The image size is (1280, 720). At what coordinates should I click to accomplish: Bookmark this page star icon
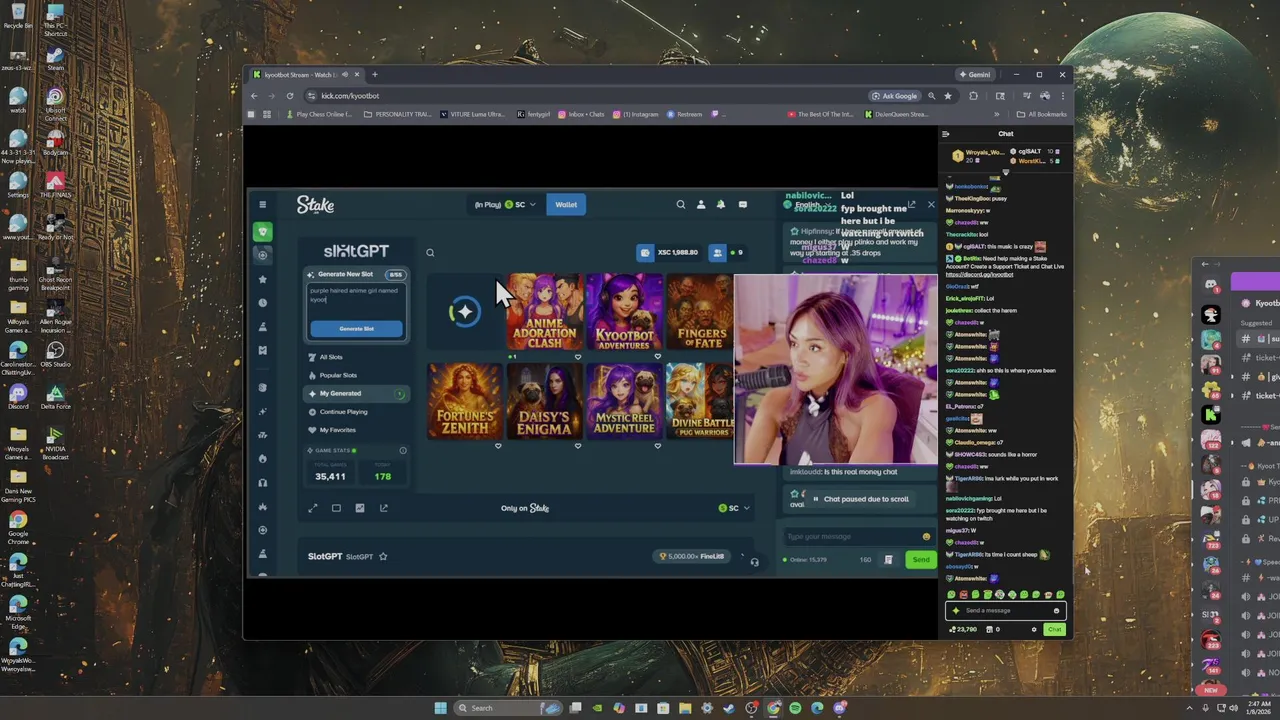(x=948, y=96)
